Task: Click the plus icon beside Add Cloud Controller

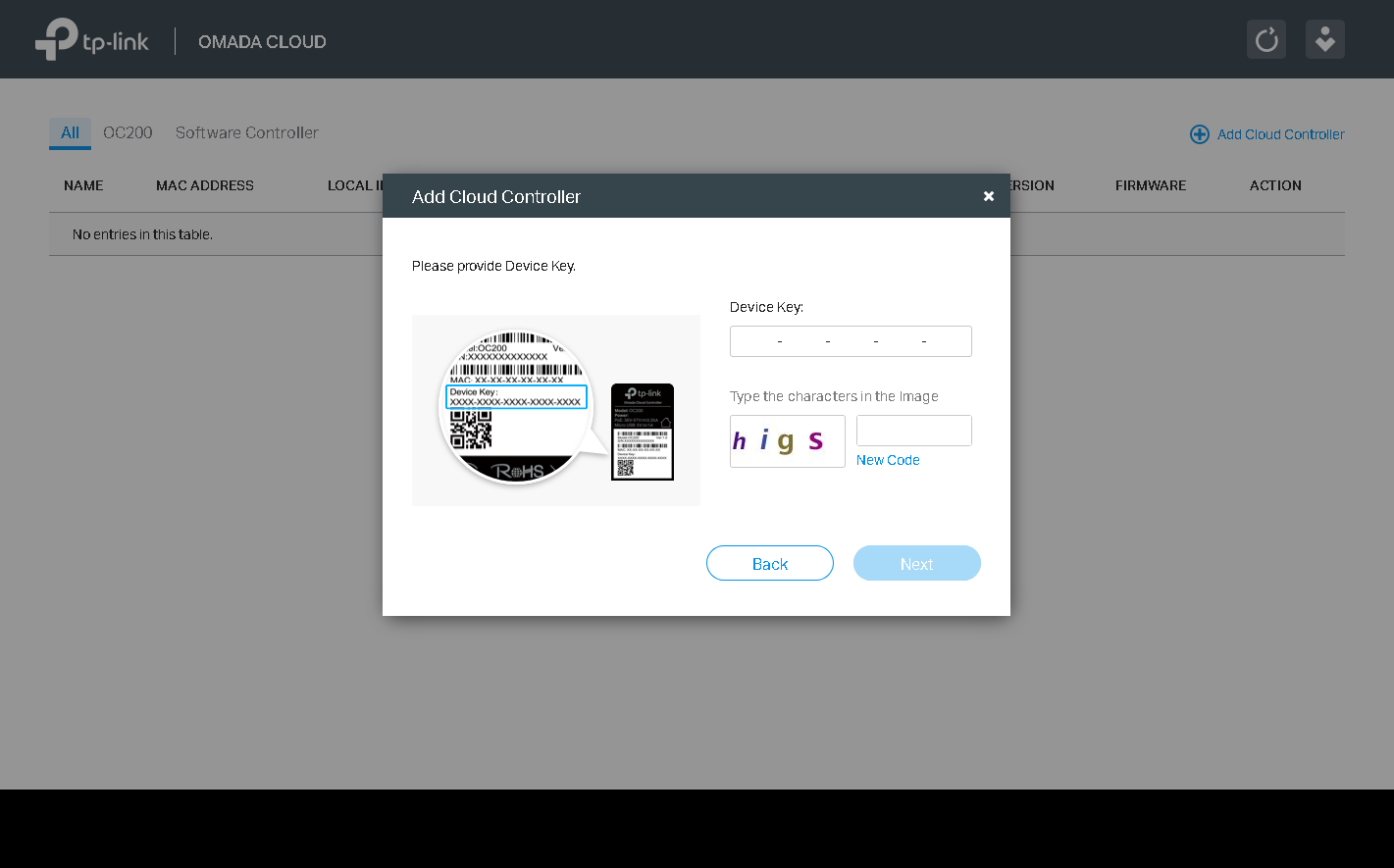Action: 1199,134
